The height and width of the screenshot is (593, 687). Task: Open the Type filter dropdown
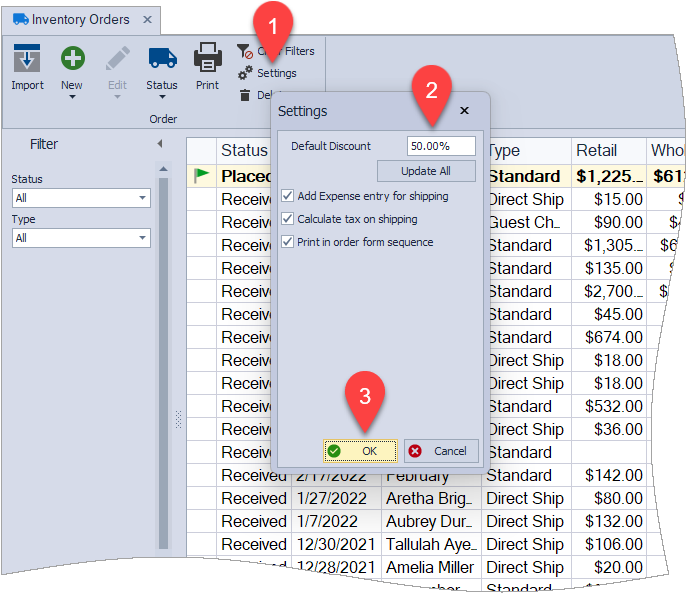(142, 238)
